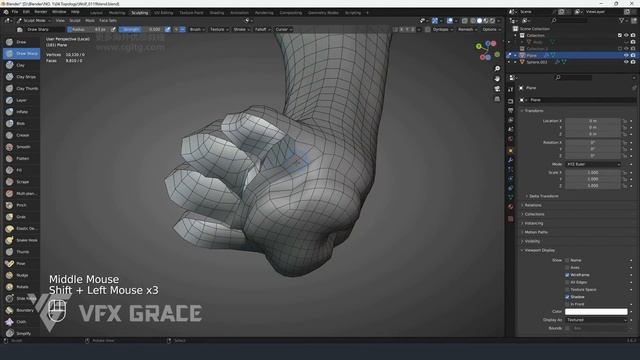The height and width of the screenshot is (360, 640).
Task: Select the Scrape brush
Action: (21, 182)
